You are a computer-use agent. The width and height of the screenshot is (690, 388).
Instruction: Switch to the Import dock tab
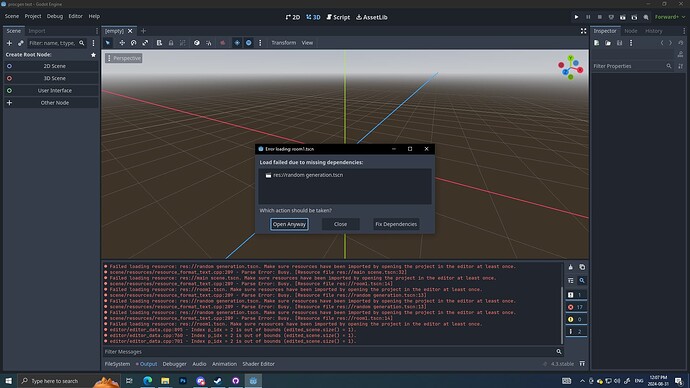tap(37, 31)
